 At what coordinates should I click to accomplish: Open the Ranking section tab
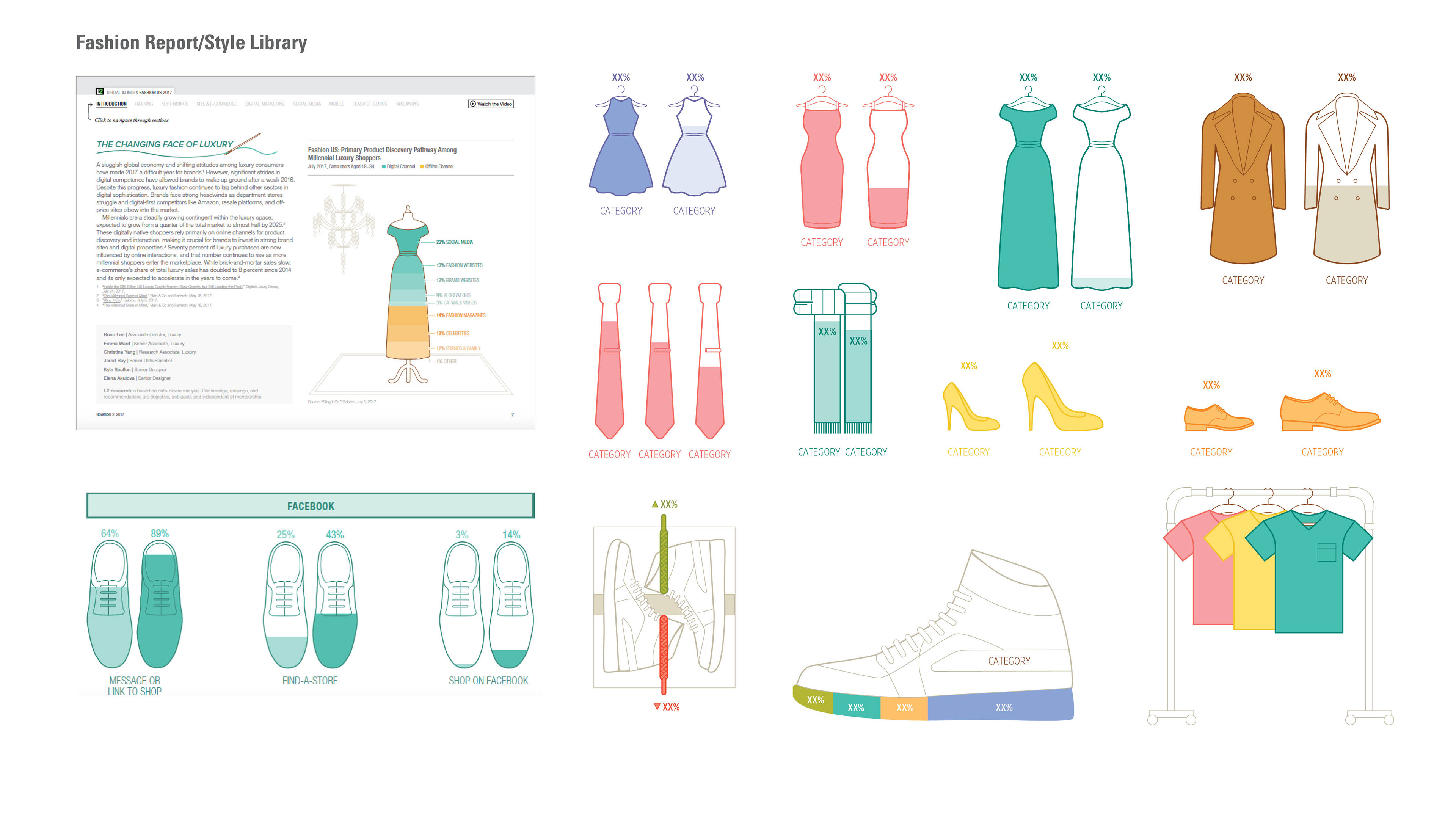144,104
